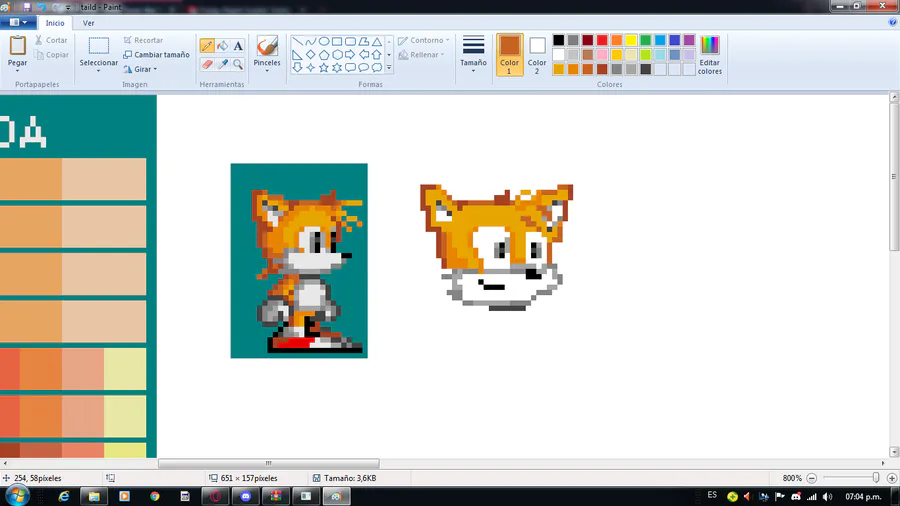Choose the straight Line shape
The image size is (900, 506).
[x=297, y=41]
